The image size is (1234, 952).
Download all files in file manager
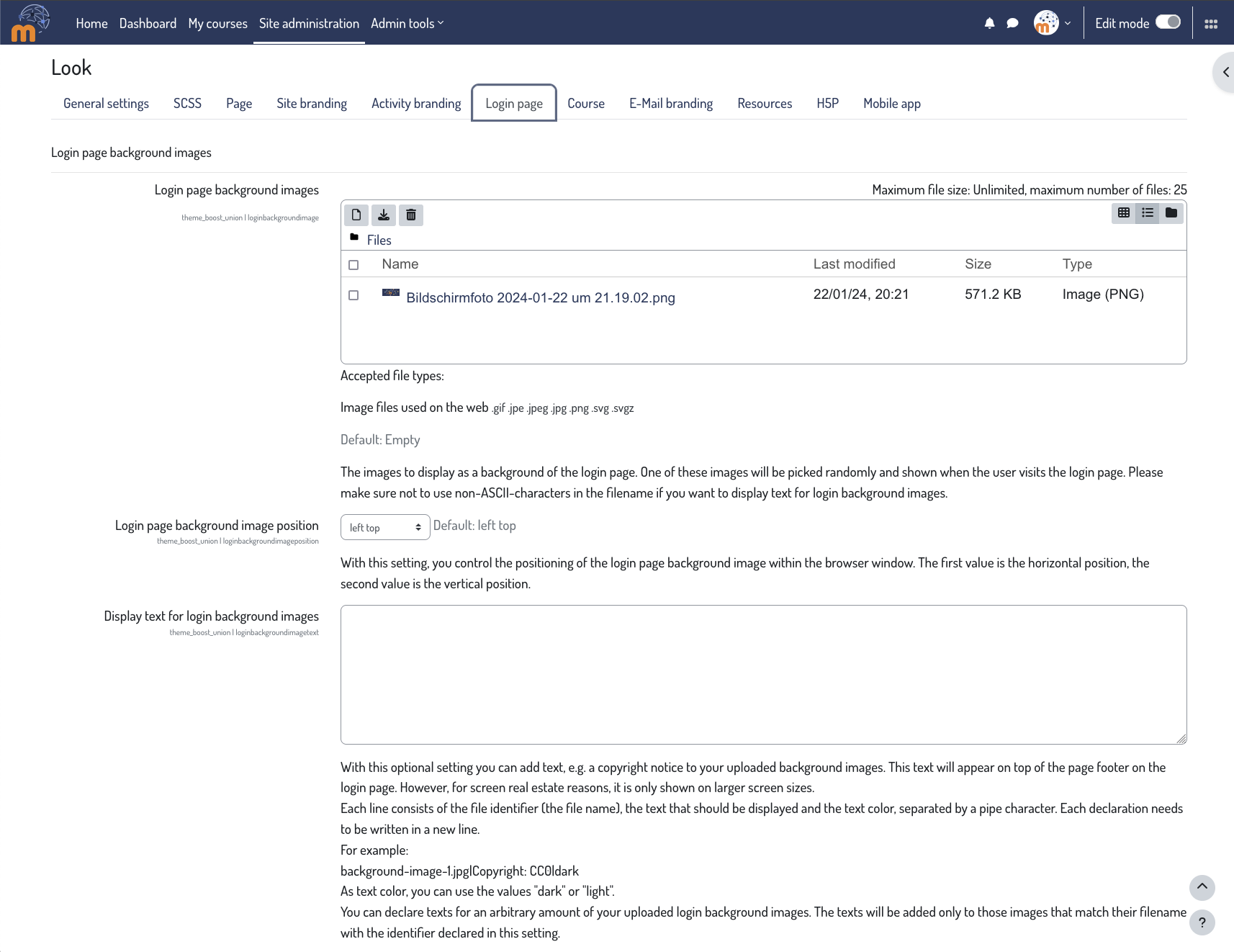click(x=384, y=215)
